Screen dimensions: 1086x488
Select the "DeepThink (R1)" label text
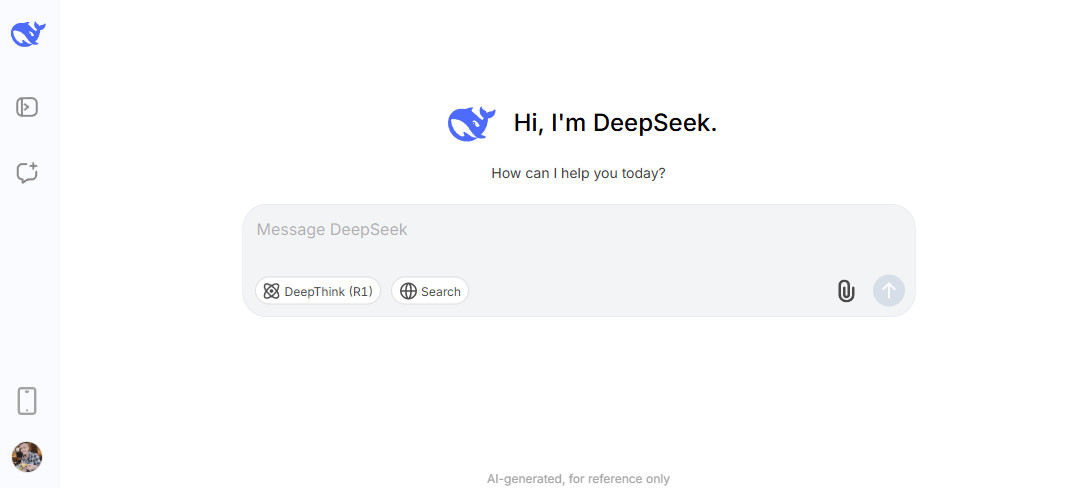tap(328, 292)
